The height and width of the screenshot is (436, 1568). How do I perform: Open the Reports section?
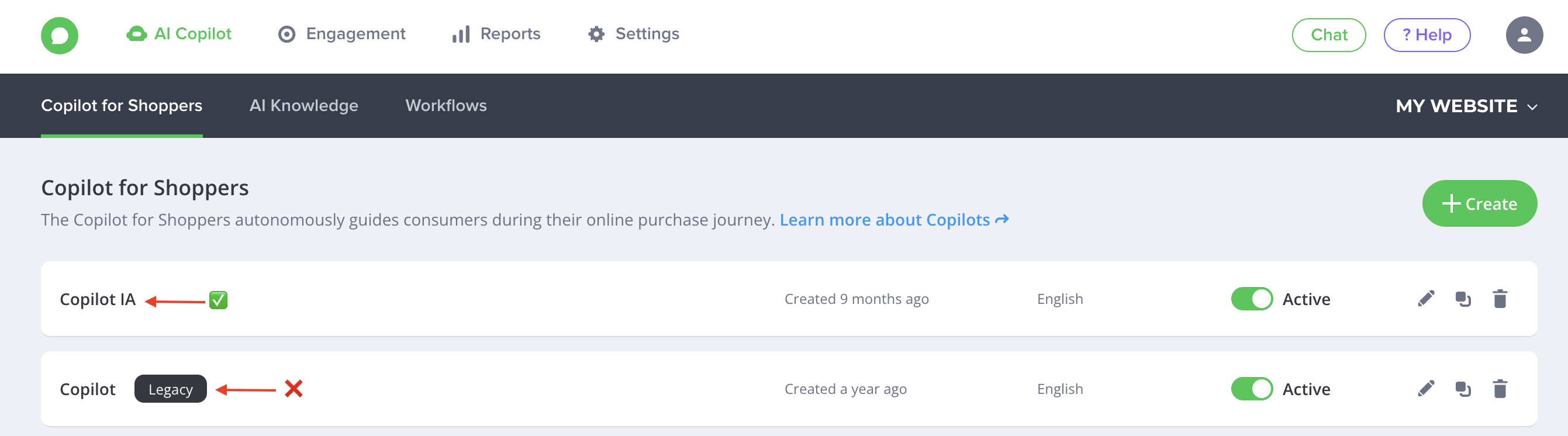tap(497, 34)
